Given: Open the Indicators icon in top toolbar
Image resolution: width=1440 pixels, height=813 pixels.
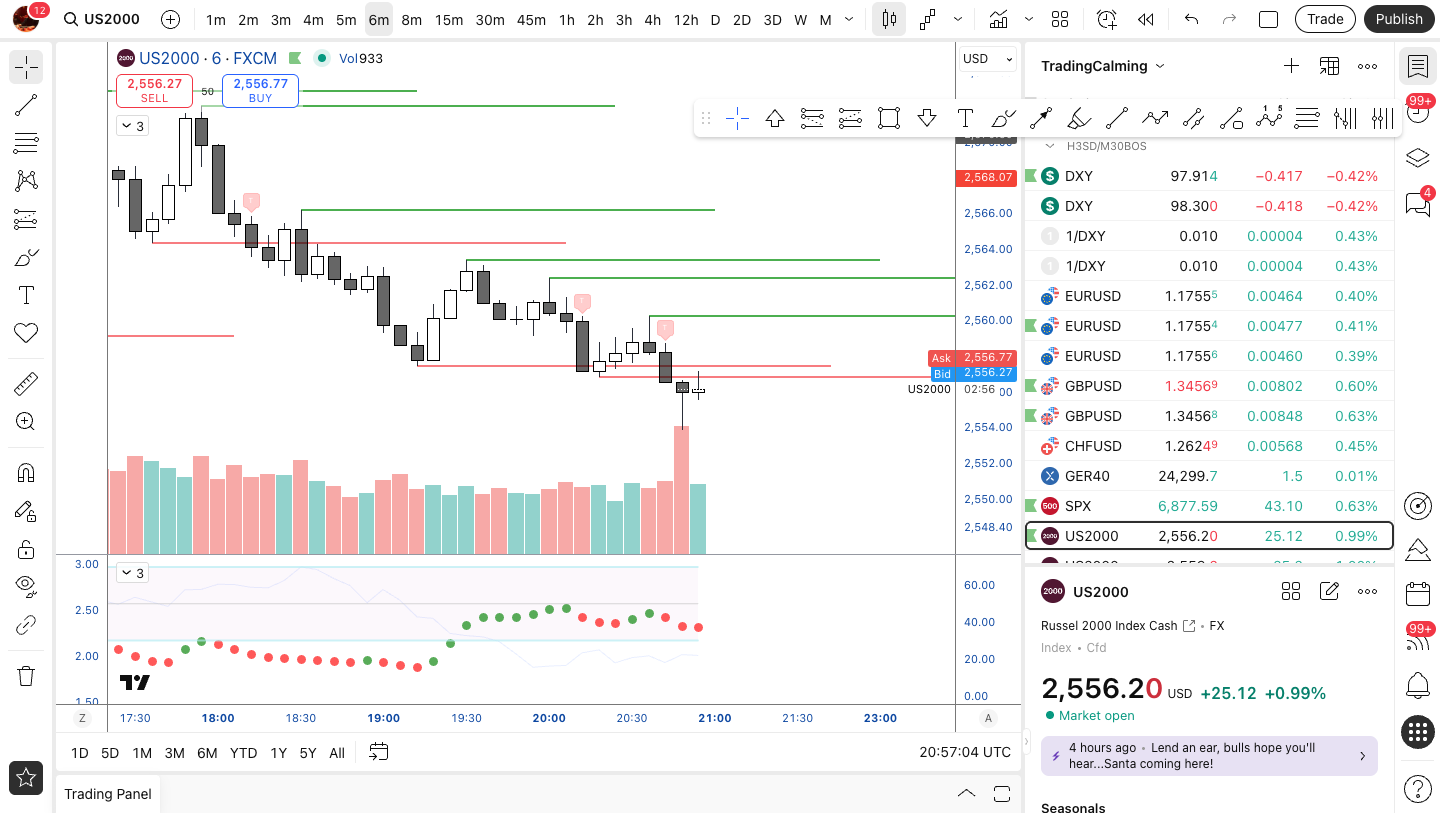Looking at the screenshot, I should click(x=998, y=19).
